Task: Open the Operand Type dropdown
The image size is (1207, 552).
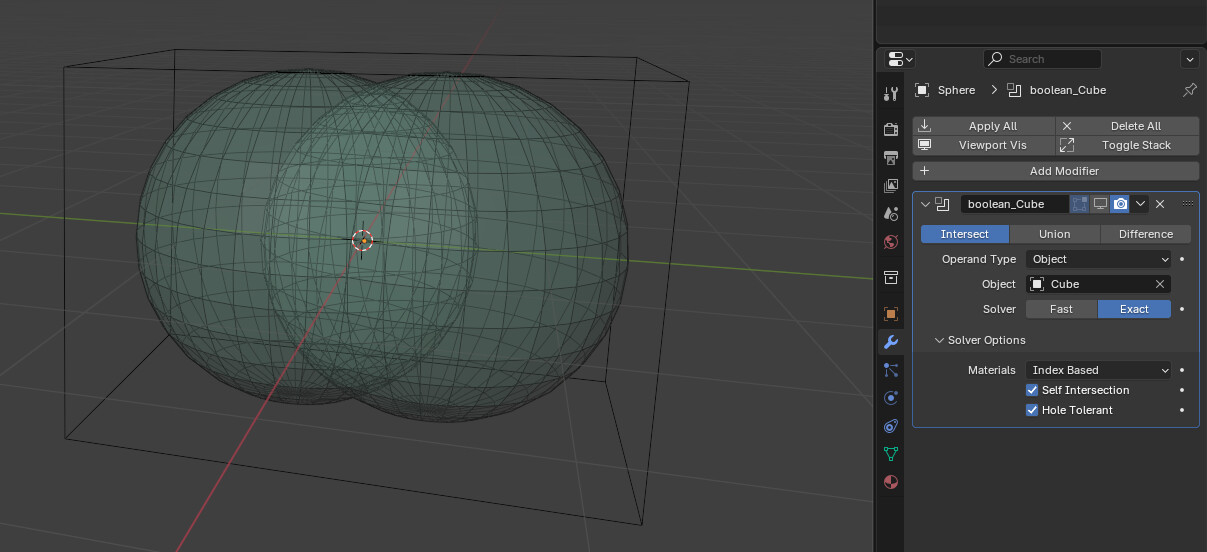Action: point(1098,259)
